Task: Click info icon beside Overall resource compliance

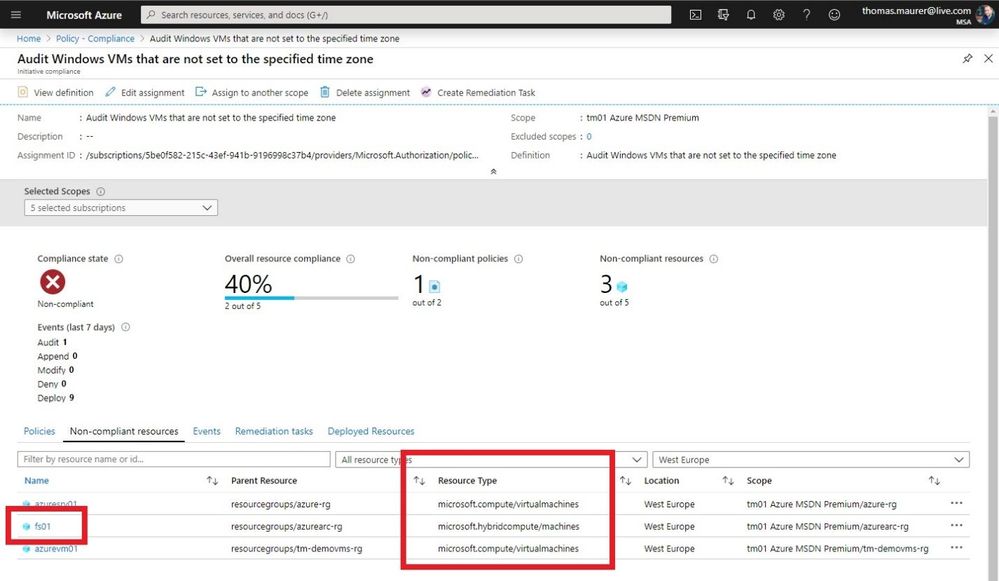Action: 350,259
